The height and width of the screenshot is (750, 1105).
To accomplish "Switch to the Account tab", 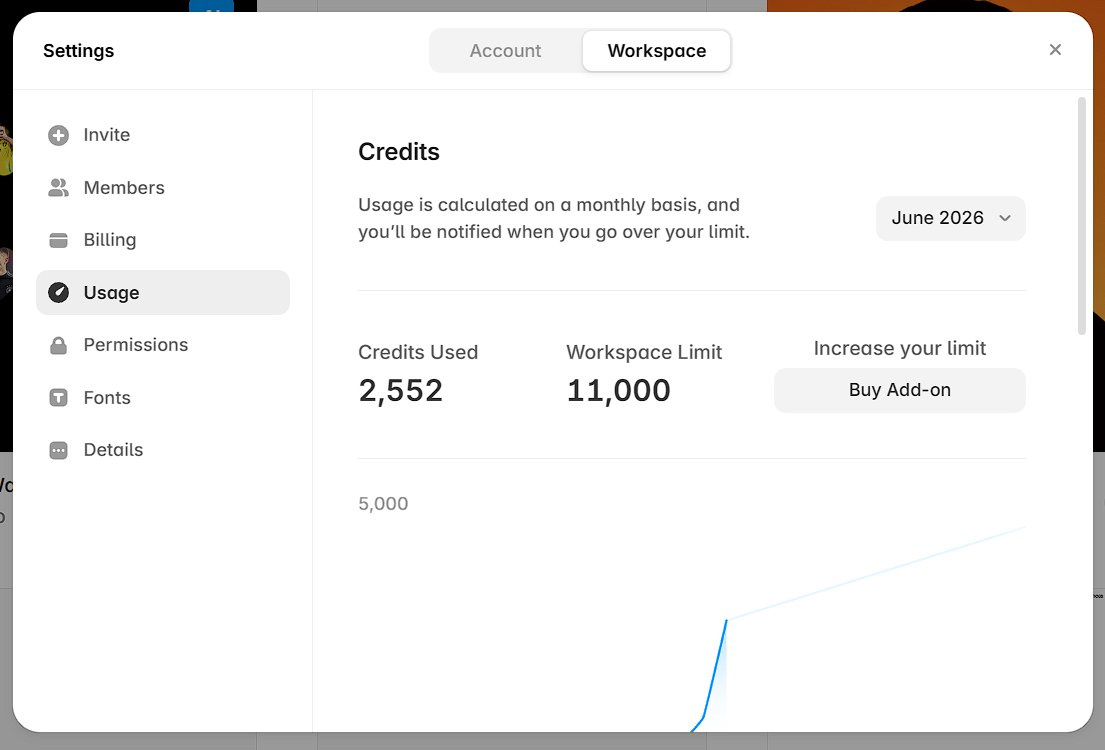I will 506,51.
